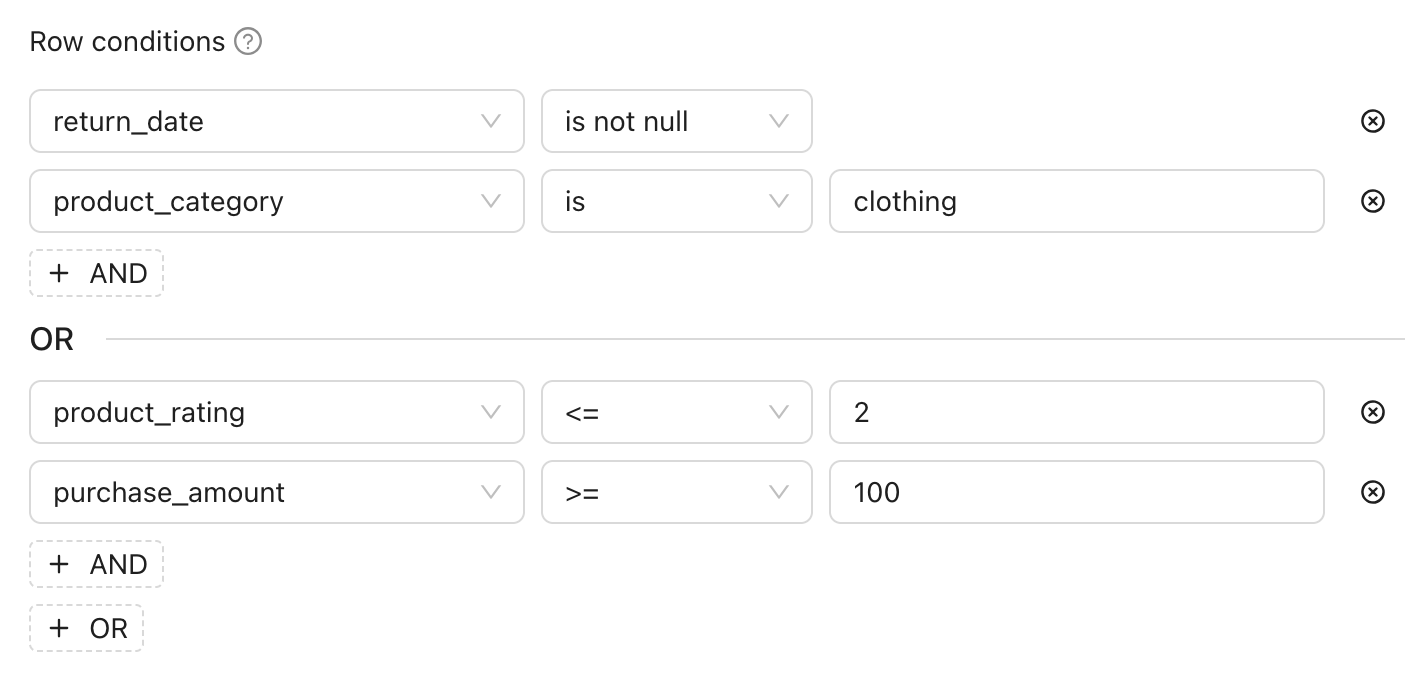Click the value field containing 2
1415x683 pixels.
(1076, 412)
